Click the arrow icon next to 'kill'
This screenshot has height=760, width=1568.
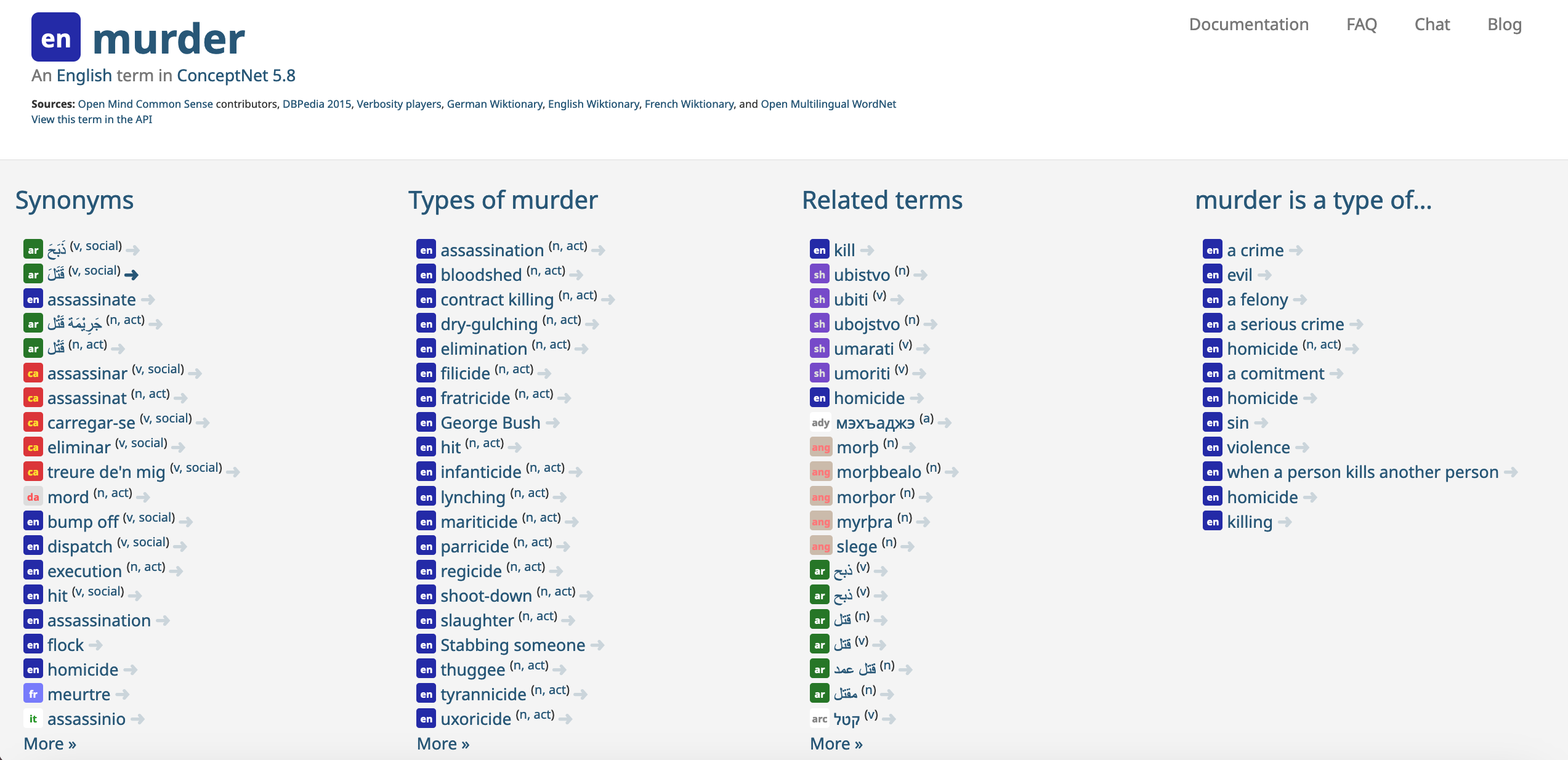(x=867, y=250)
